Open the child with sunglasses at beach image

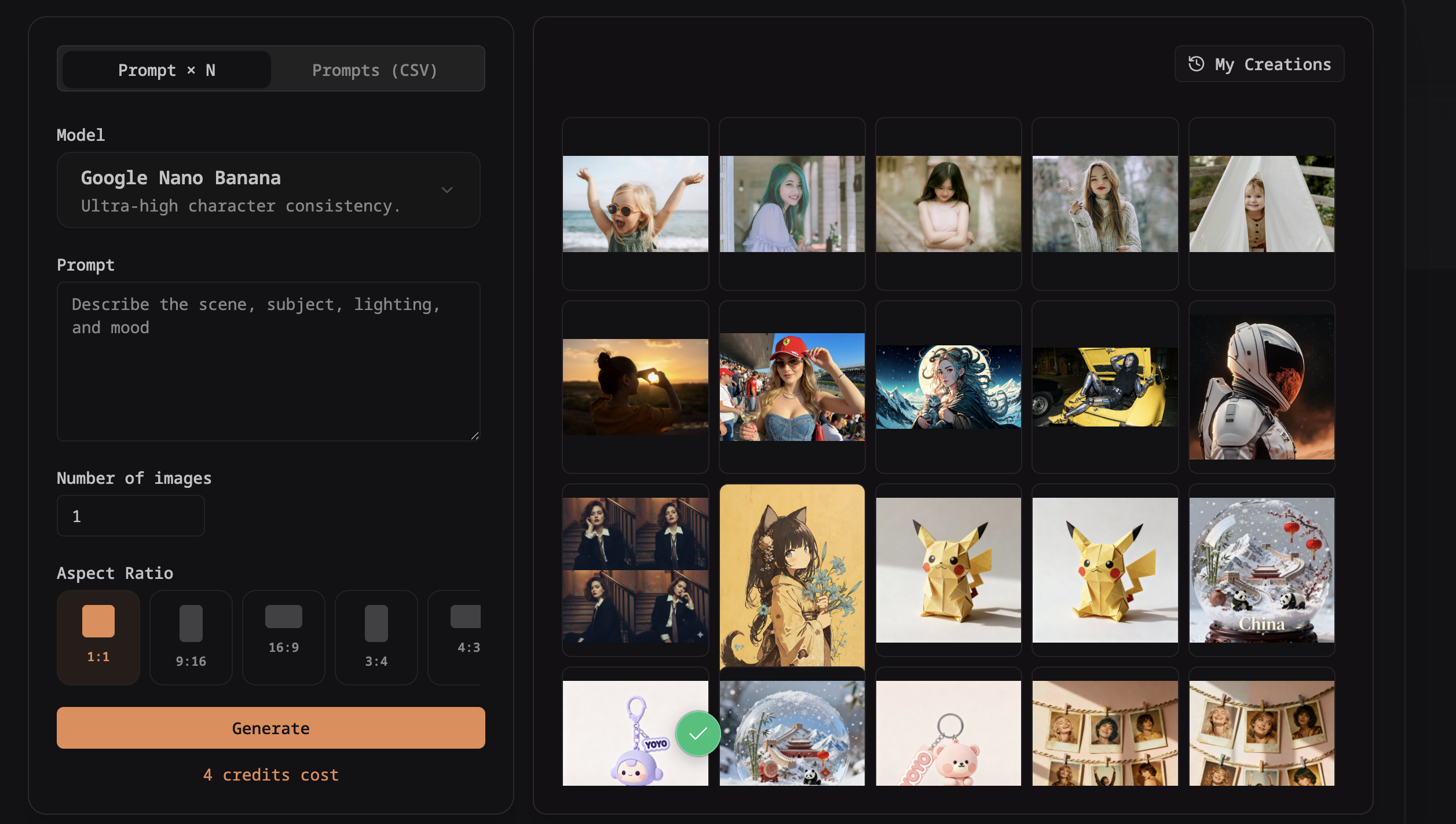point(635,204)
